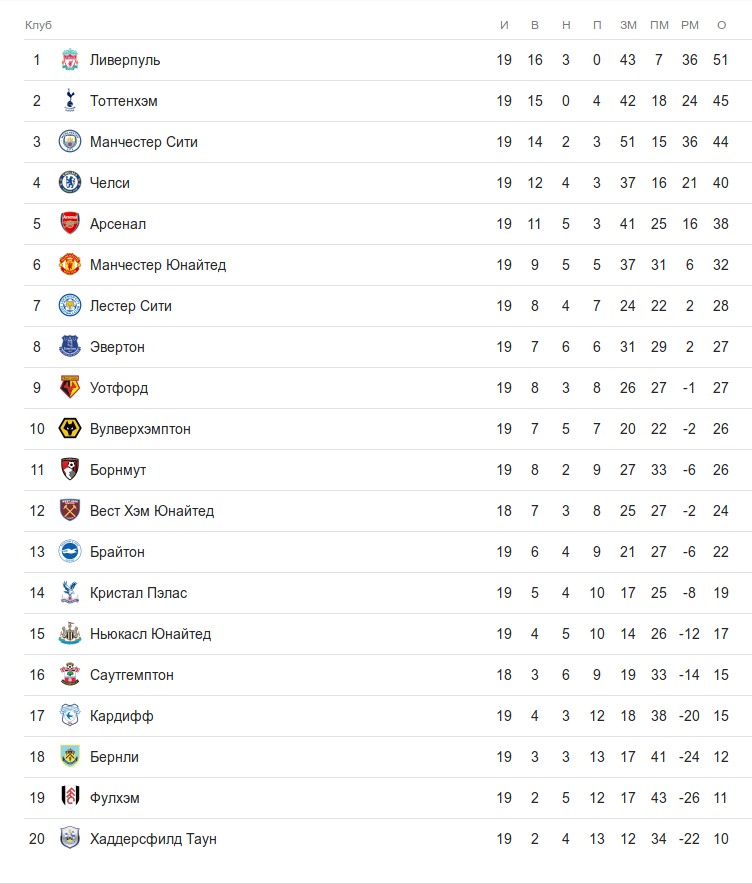The width and height of the screenshot is (752, 884).
Task: Open the Лестер Сити team link
Action: (131, 306)
